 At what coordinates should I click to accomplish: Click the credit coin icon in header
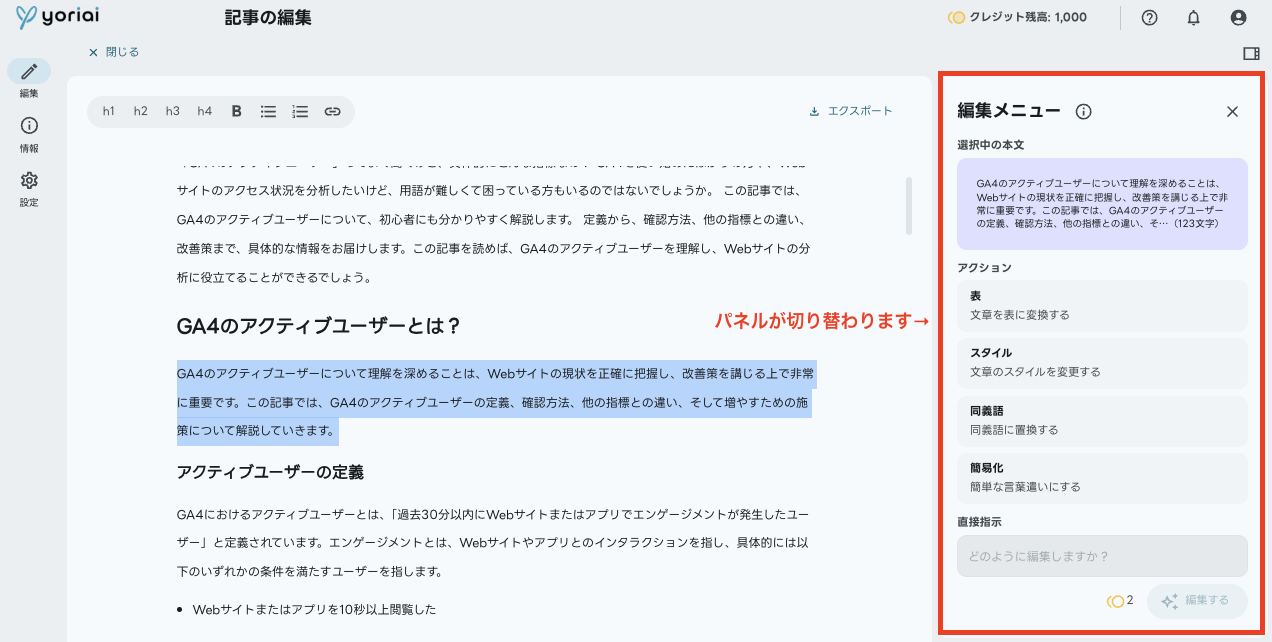(956, 17)
